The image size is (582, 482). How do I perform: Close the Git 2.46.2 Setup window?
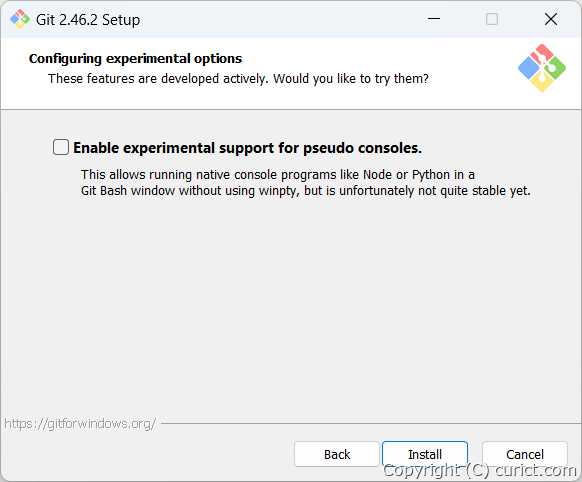click(x=551, y=19)
